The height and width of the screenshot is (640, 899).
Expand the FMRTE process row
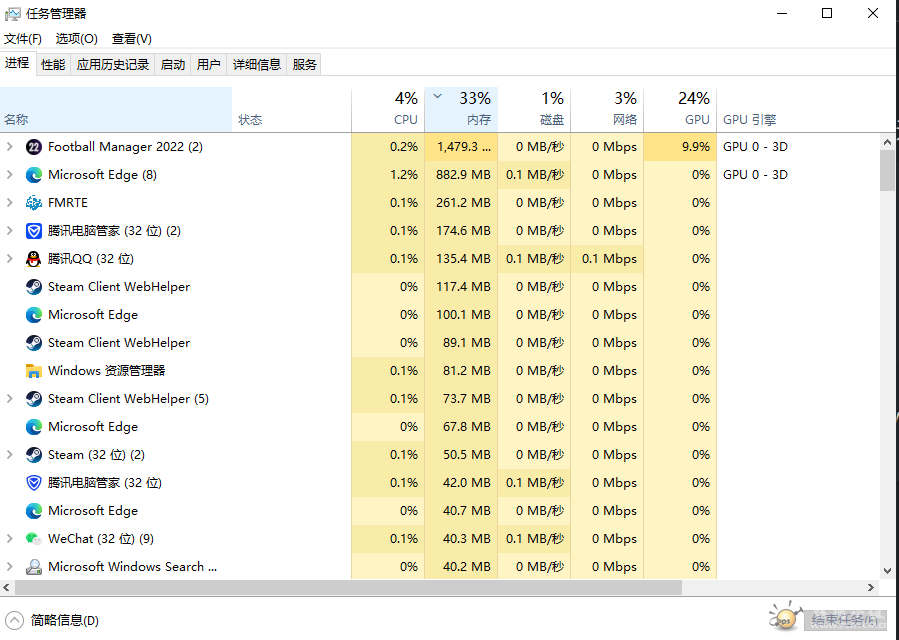(10, 203)
